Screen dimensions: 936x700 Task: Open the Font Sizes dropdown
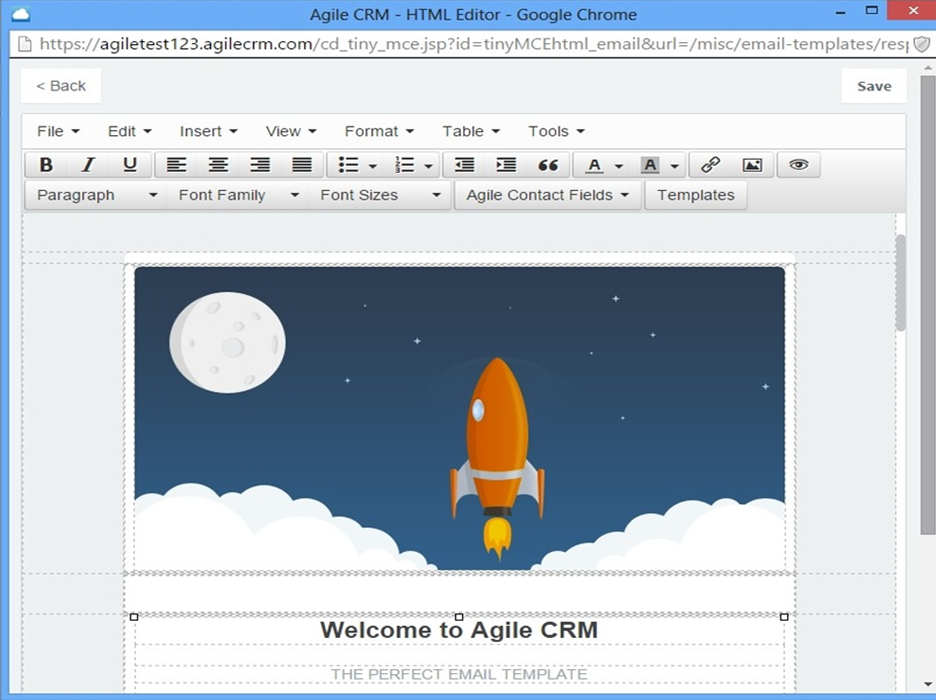[x=380, y=195]
